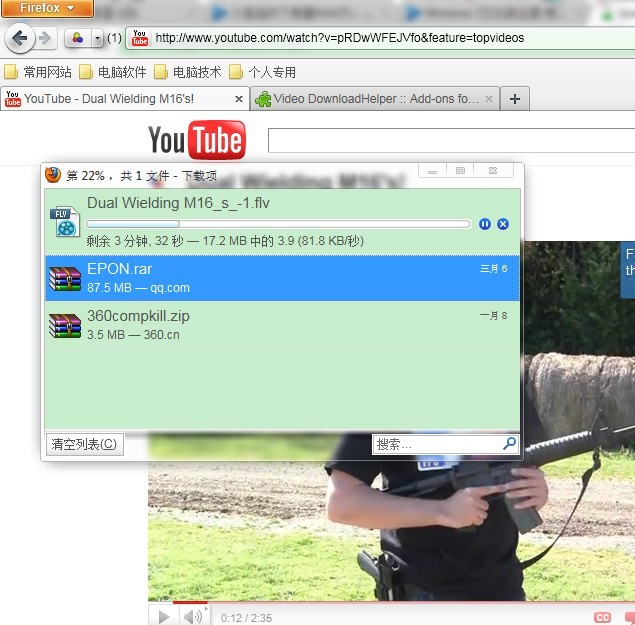Open the 个人专用 bookmark folder
635x625 pixels.
(262, 72)
